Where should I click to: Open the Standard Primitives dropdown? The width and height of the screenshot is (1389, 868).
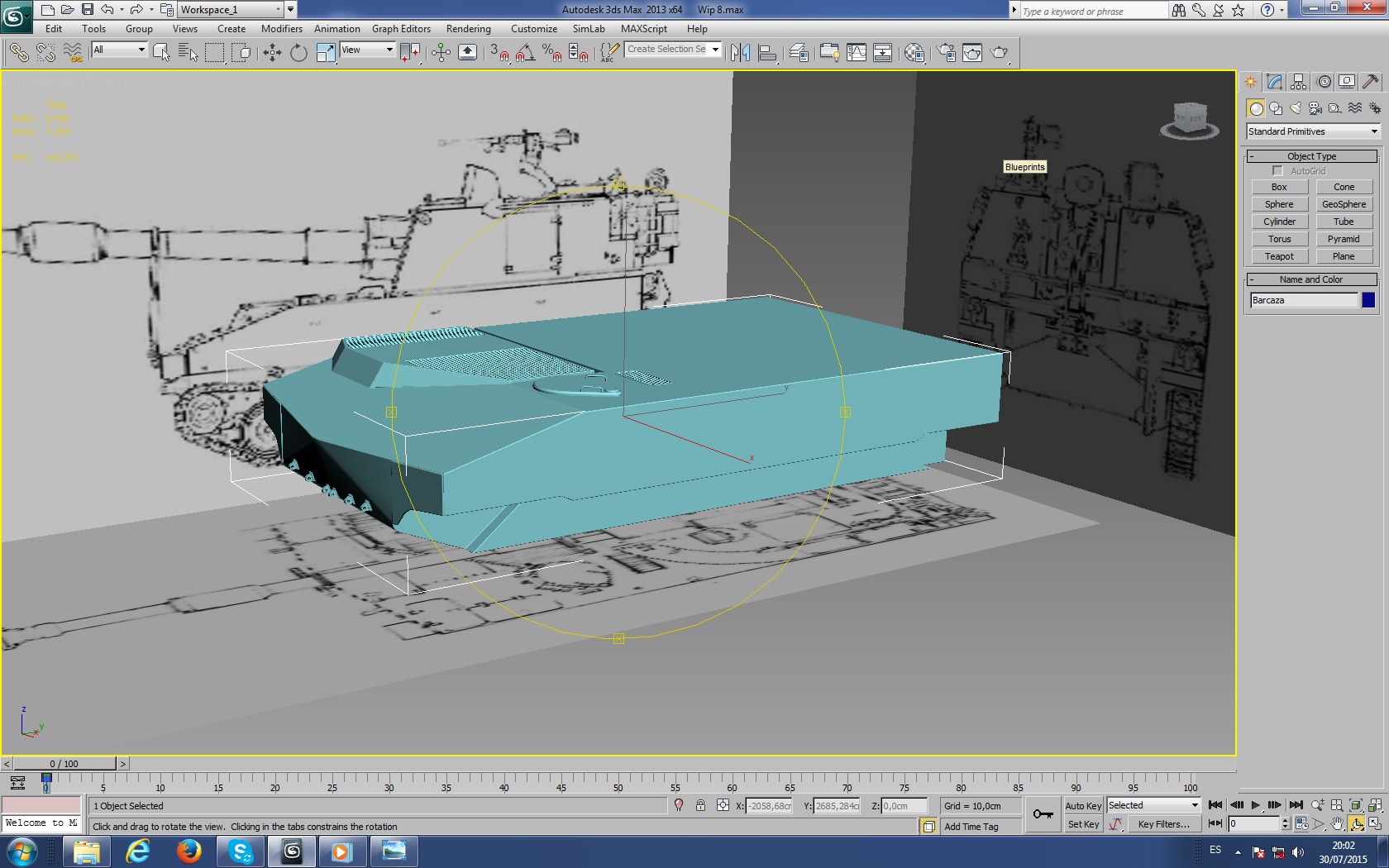coord(1313,131)
